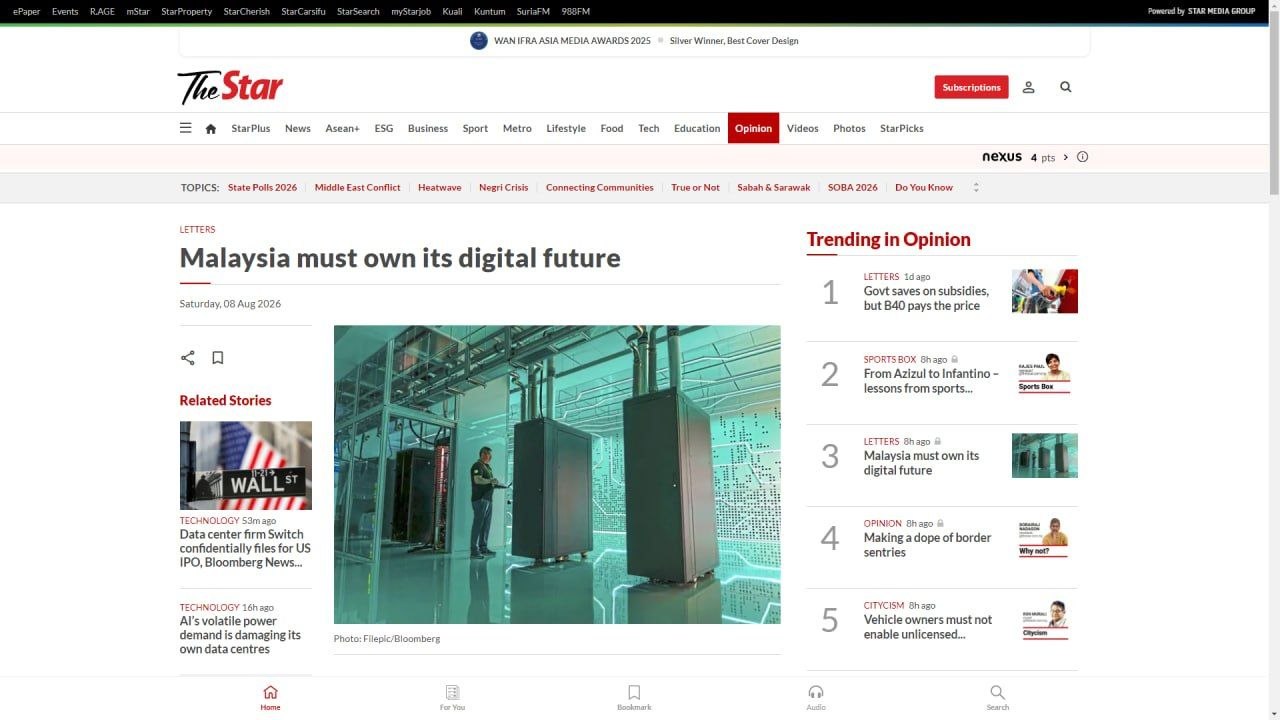Open Do You Know topic
This screenshot has height=720, width=1280.
[924, 187]
